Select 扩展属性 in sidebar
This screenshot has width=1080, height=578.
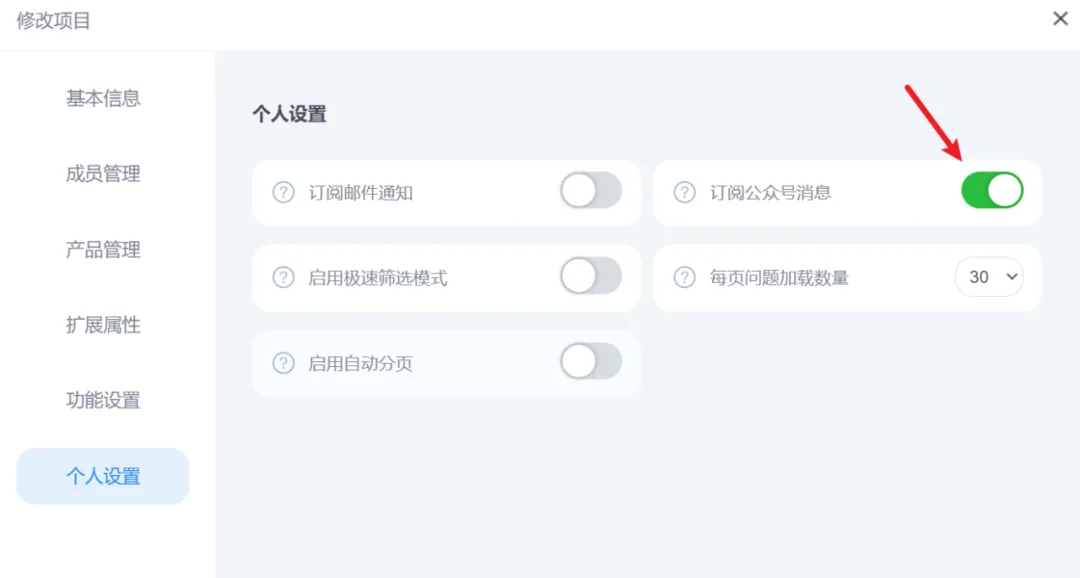(x=103, y=325)
